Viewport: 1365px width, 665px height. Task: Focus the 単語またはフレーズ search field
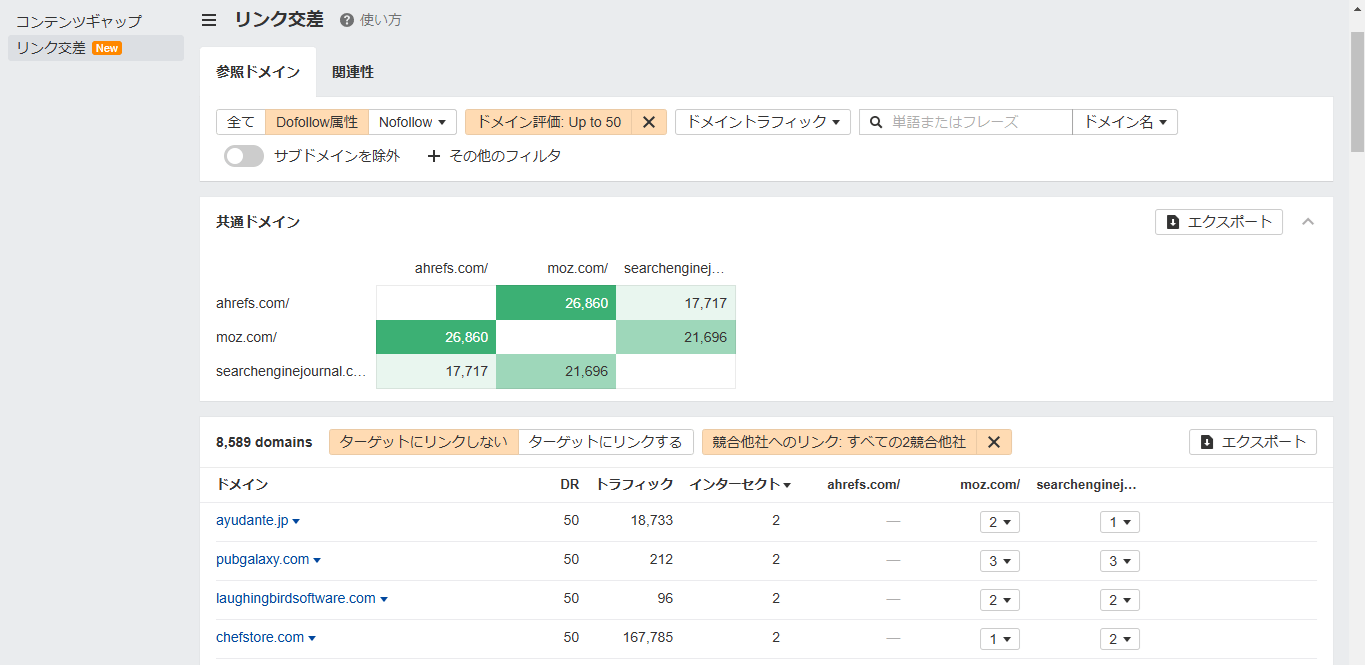click(x=977, y=122)
